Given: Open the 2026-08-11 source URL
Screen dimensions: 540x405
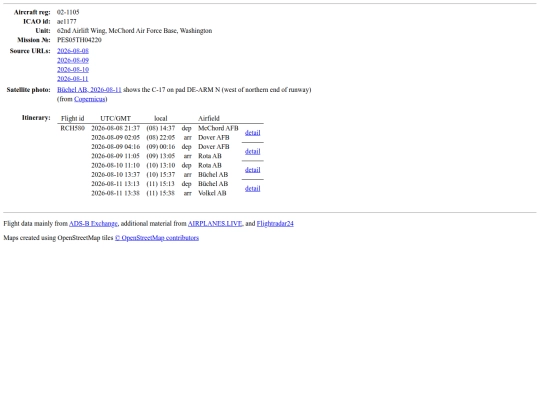Looking at the screenshot, I should tap(73, 79).
